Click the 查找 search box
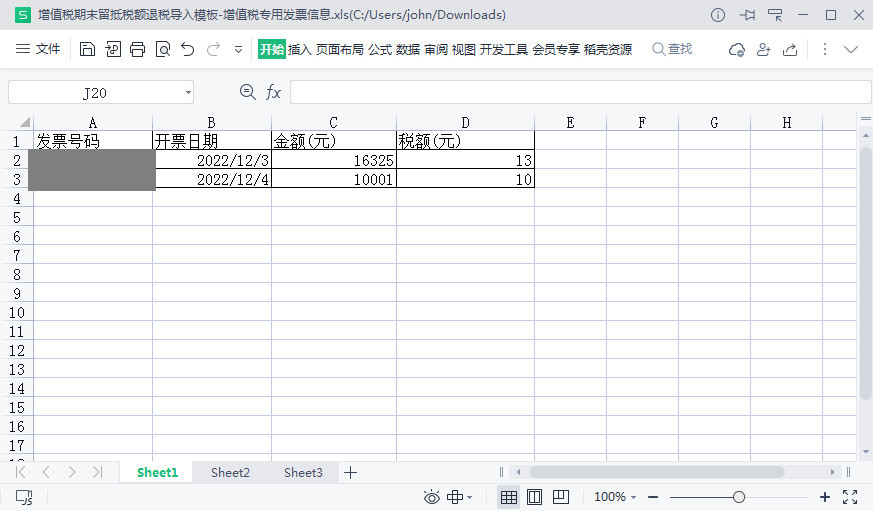The height and width of the screenshot is (514, 874). coord(673,49)
